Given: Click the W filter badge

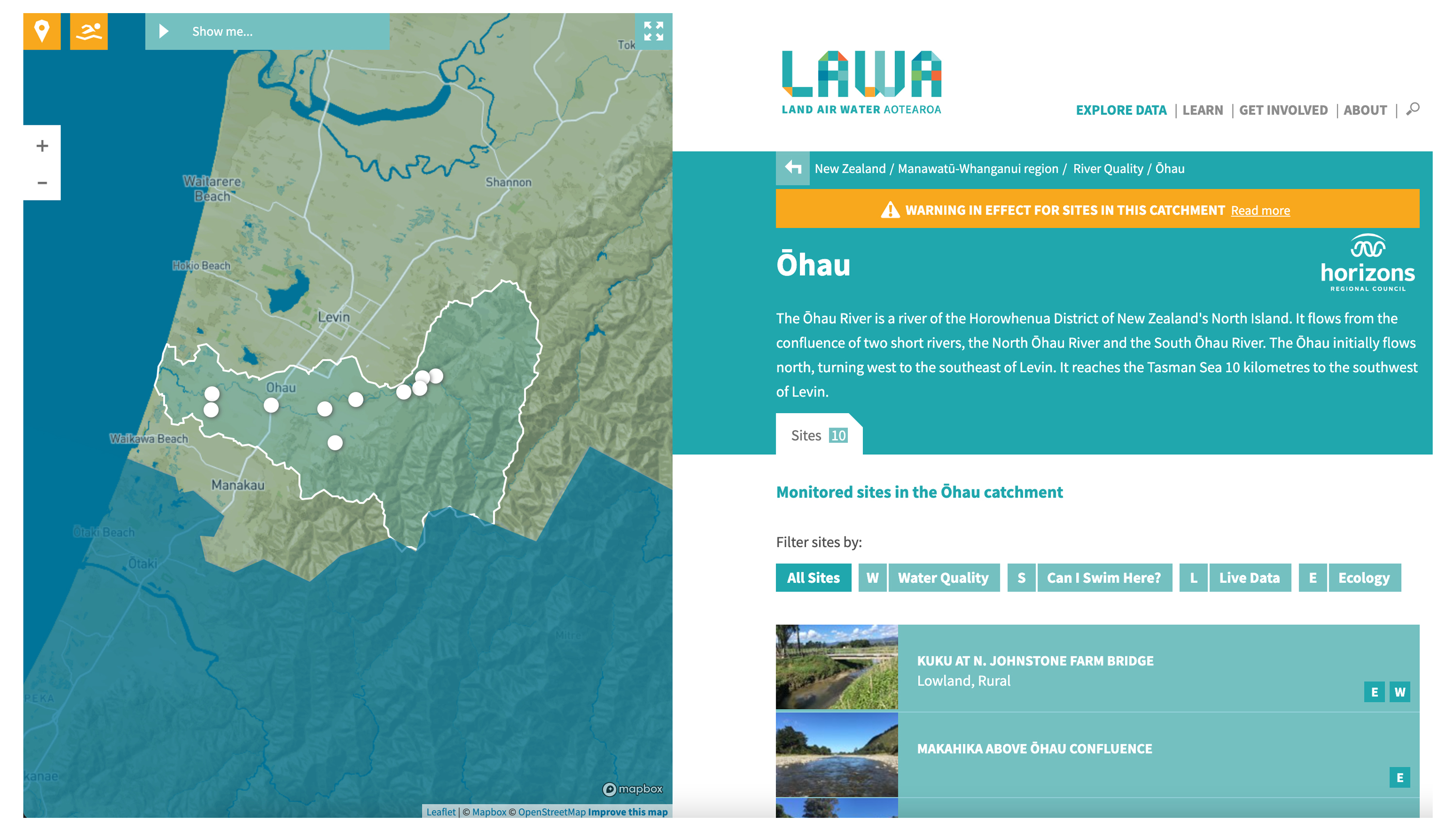Looking at the screenshot, I should point(872,578).
